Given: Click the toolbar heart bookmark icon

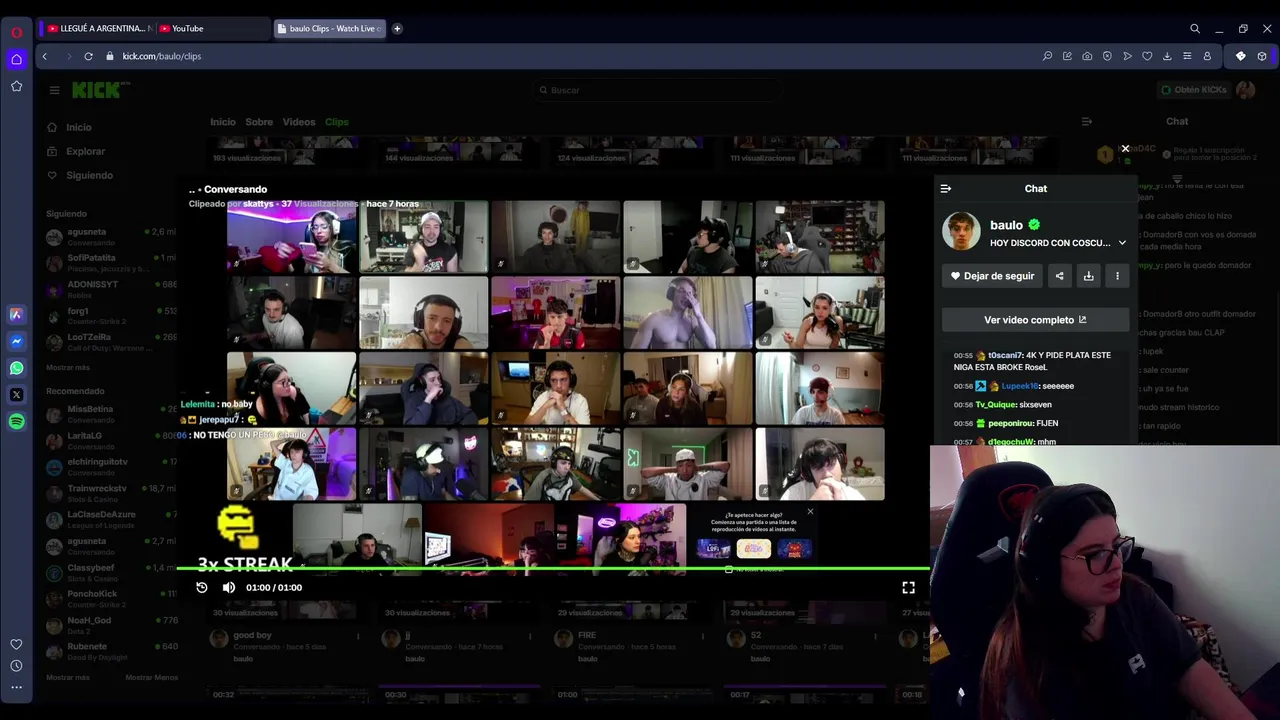Looking at the screenshot, I should tap(1147, 56).
